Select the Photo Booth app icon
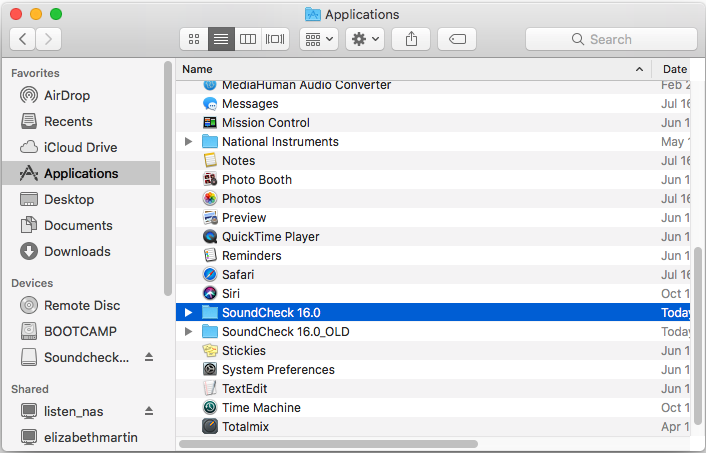The image size is (706, 453). 210,179
